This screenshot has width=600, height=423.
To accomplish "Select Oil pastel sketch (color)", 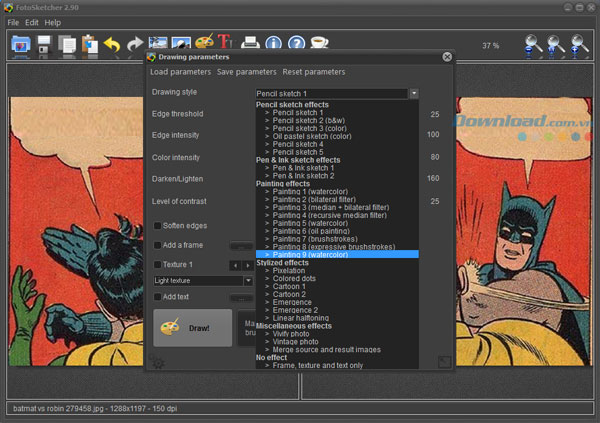I will (x=337, y=136).
